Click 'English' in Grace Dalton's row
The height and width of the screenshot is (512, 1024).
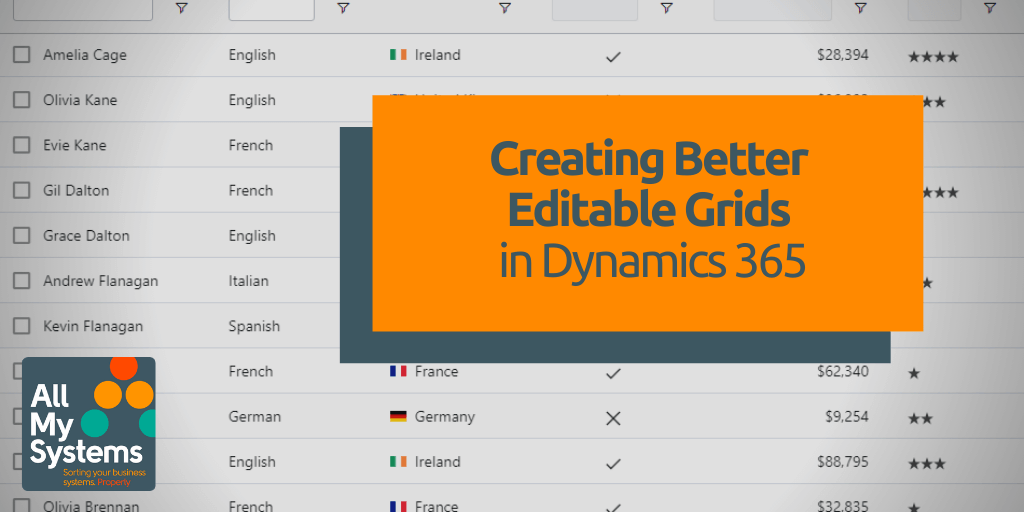(252, 235)
